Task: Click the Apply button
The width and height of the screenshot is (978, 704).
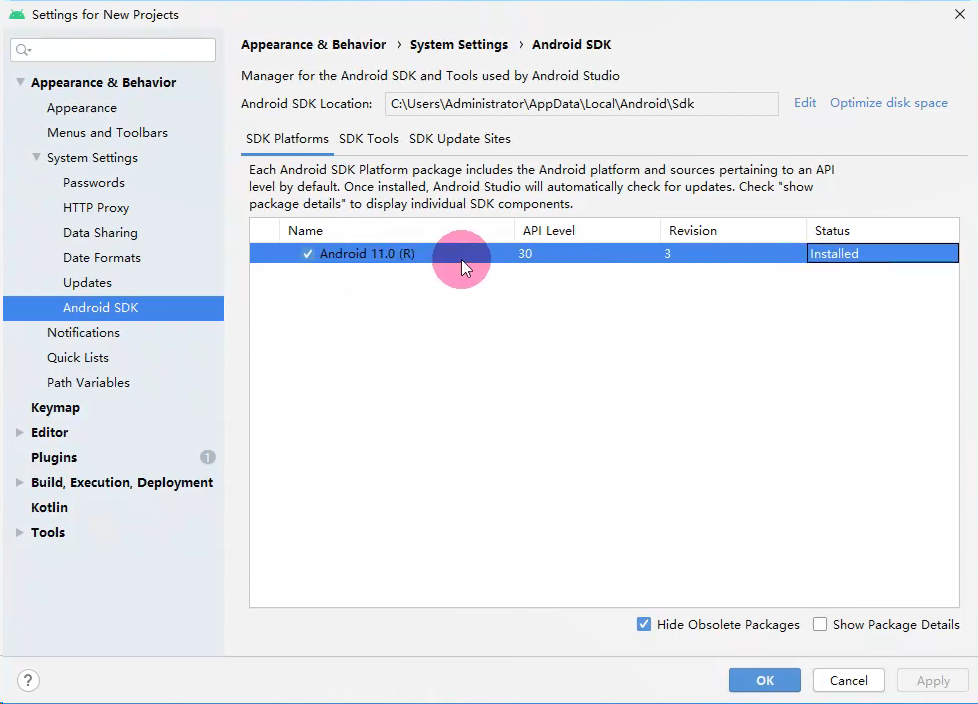Action: coord(933,680)
